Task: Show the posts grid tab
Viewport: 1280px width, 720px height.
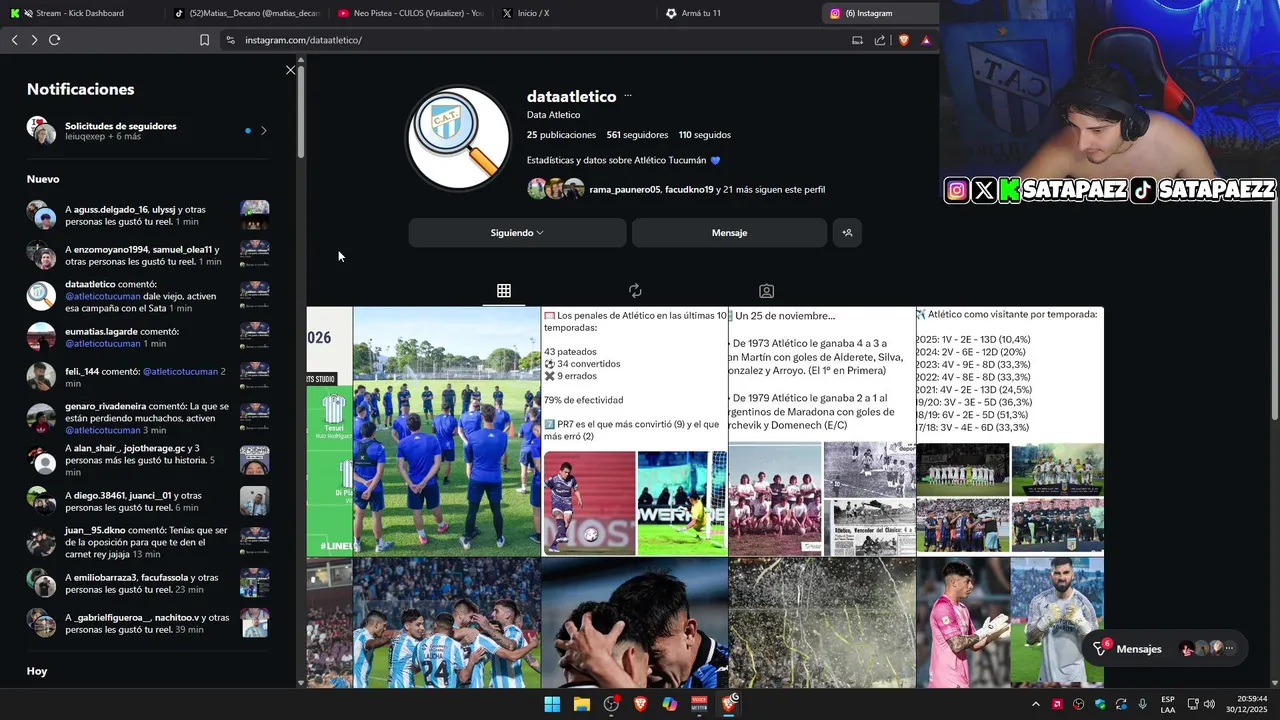Action: pos(504,291)
